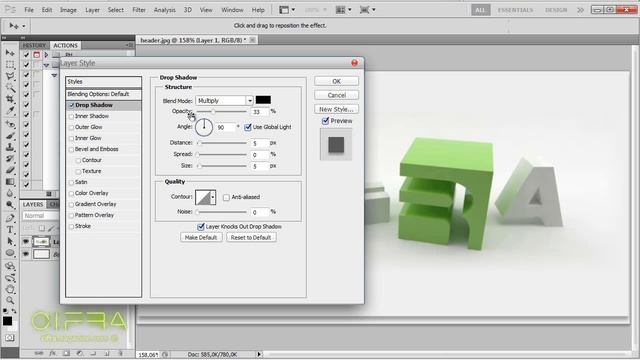Select the Clone Stamp tool
Image resolution: width=640 pixels, height=360 pixels.
coord(10,147)
